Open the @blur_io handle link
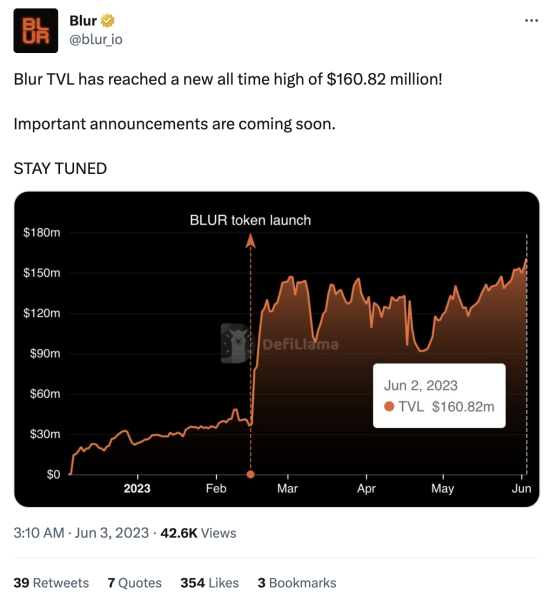 [96, 39]
